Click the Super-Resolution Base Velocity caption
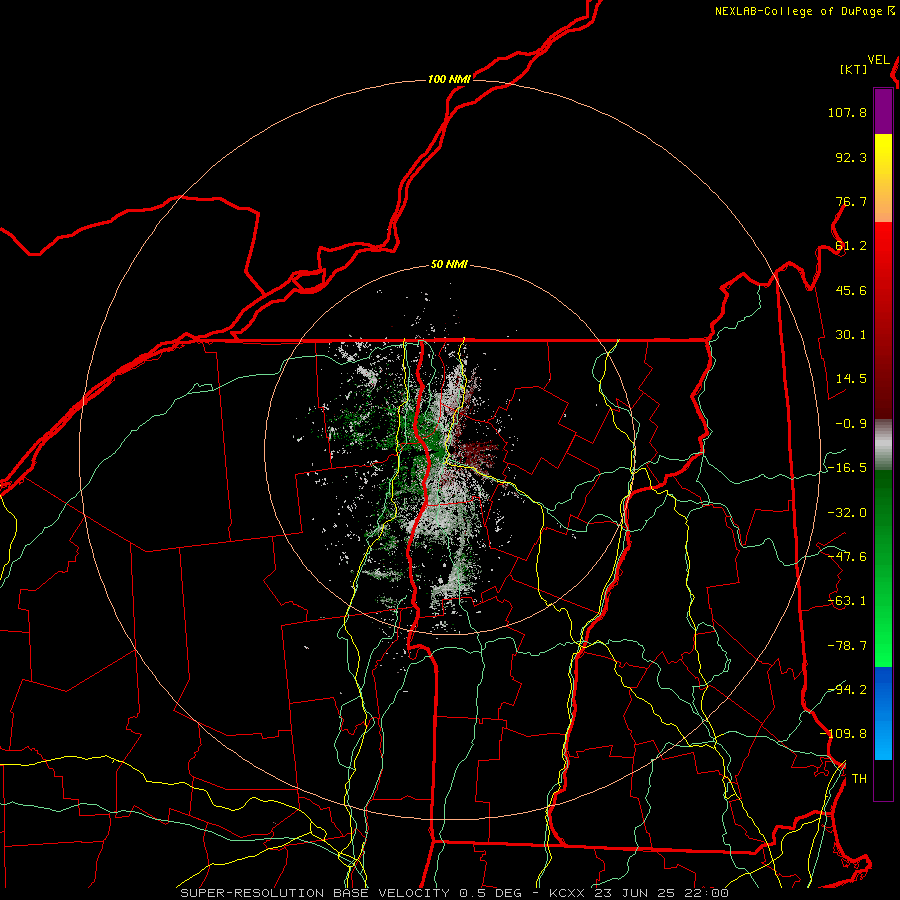Image resolution: width=900 pixels, height=900 pixels. point(455,893)
